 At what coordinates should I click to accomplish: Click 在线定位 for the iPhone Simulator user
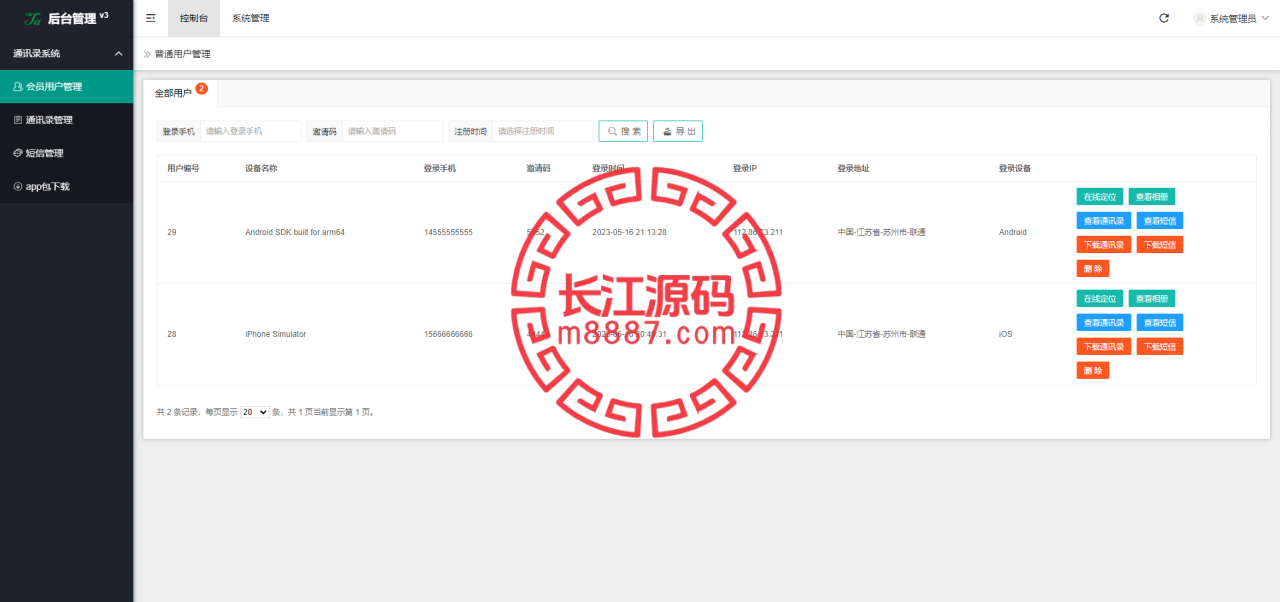click(1100, 298)
